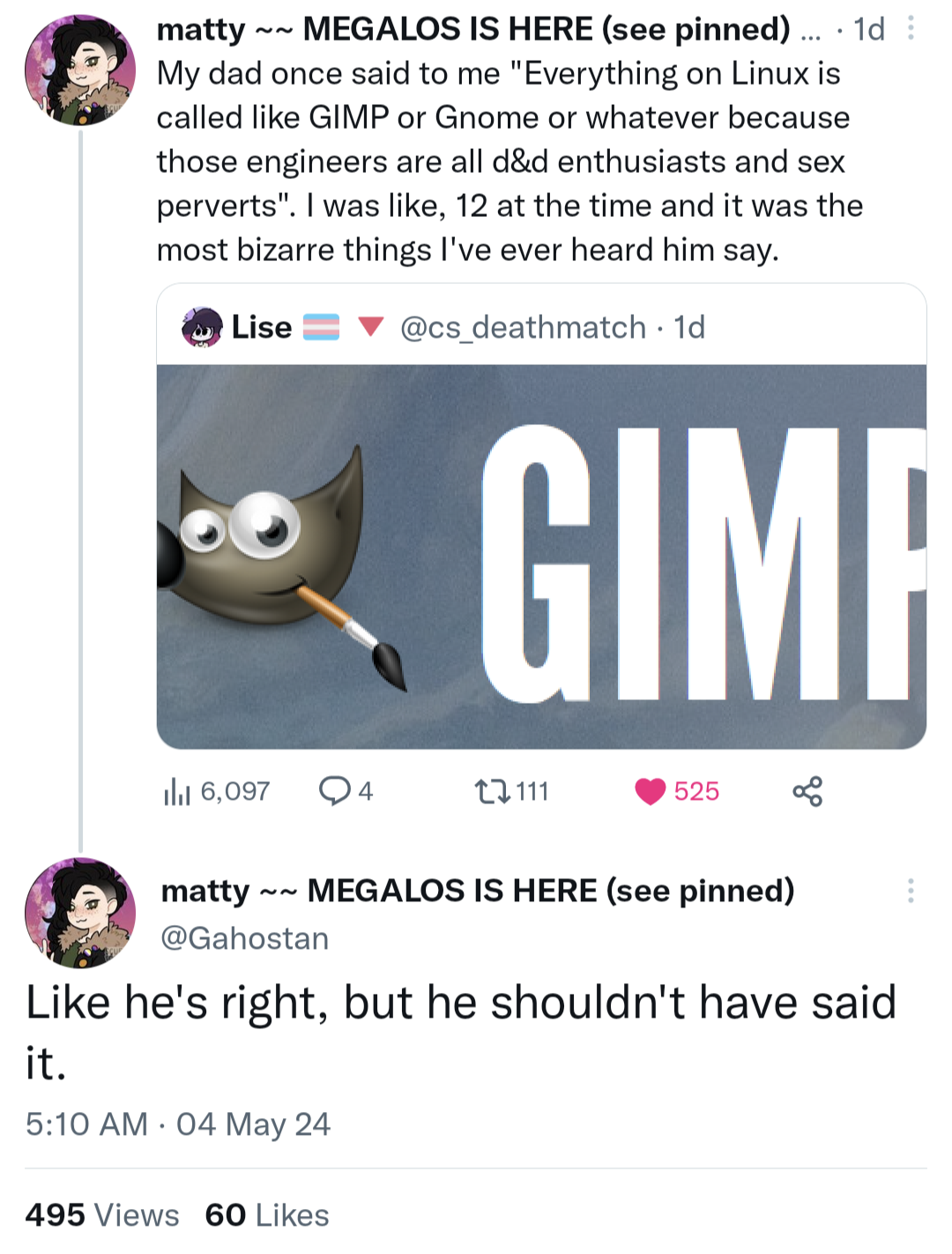This screenshot has height=1254, width=952.
Task: View the 60 Likes list
Action: (x=267, y=1215)
